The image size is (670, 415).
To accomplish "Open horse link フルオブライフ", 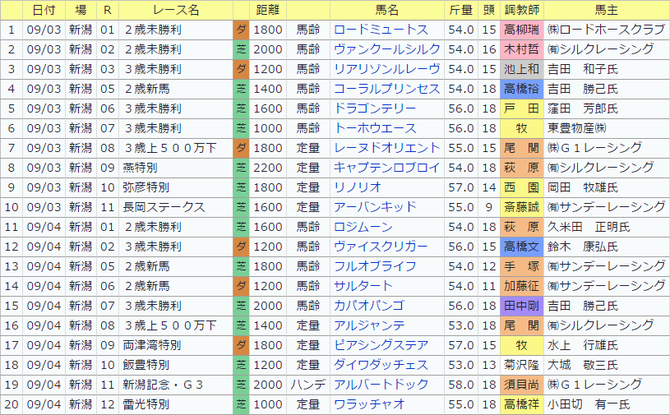I will point(375,266).
